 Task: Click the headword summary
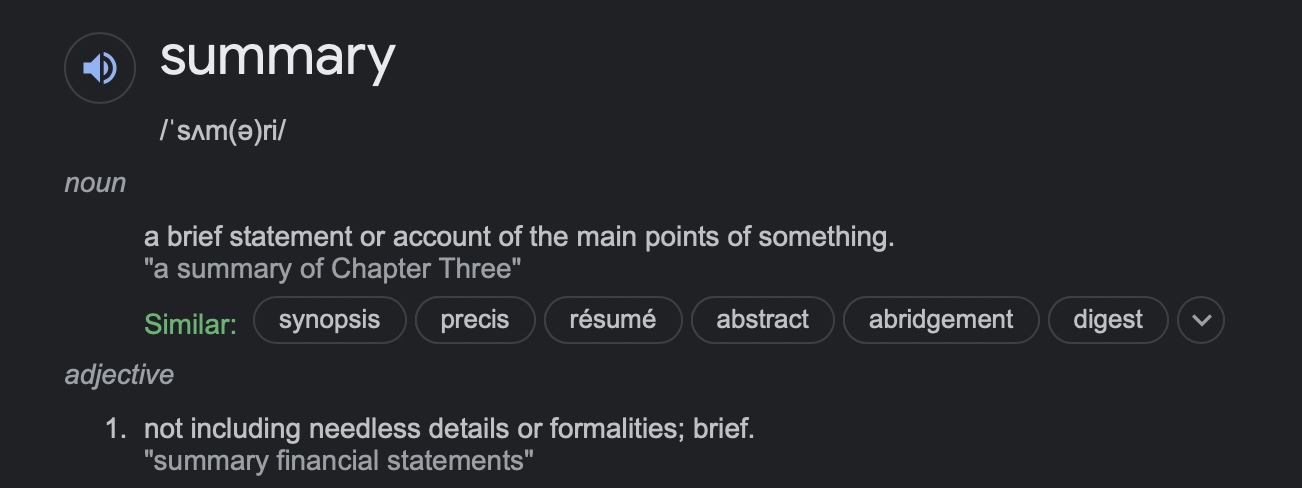(x=277, y=57)
